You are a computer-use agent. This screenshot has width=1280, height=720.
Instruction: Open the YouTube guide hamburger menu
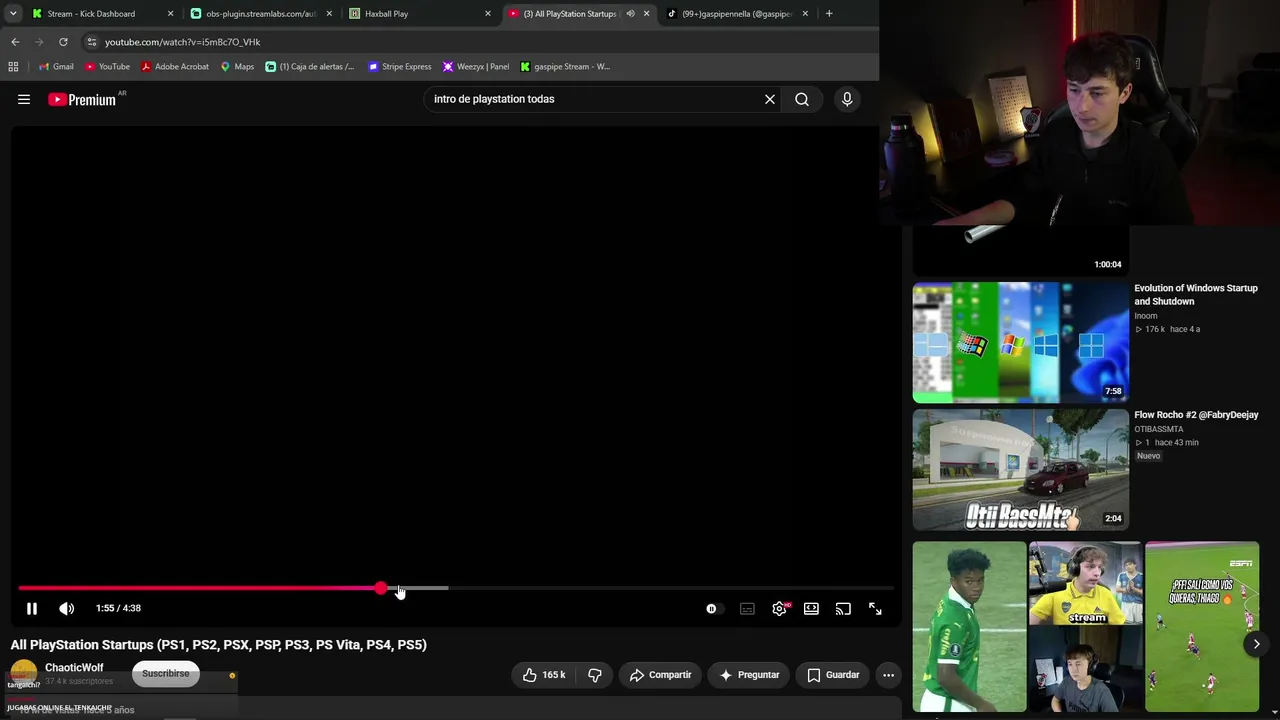[24, 99]
